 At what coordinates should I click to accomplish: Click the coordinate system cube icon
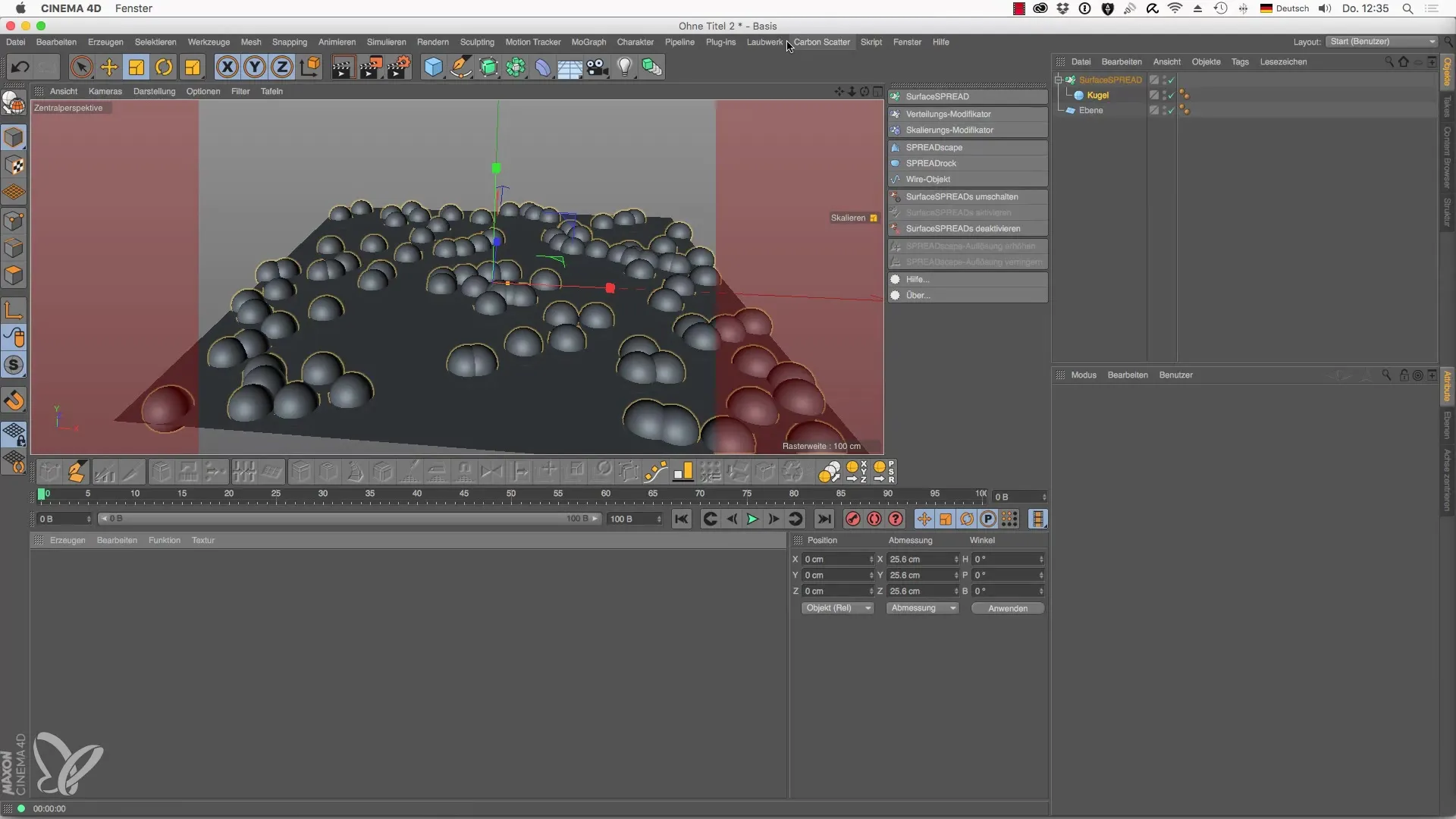(310, 67)
